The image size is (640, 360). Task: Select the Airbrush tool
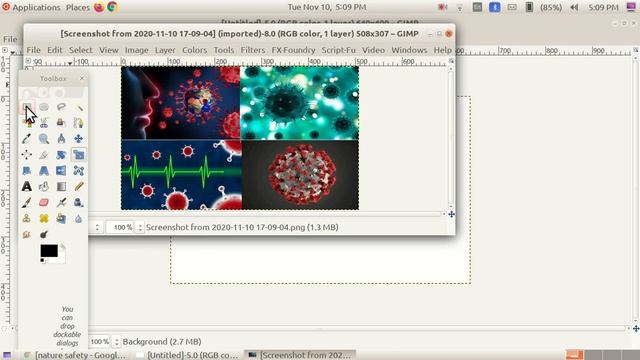pyautogui.click(x=61, y=202)
